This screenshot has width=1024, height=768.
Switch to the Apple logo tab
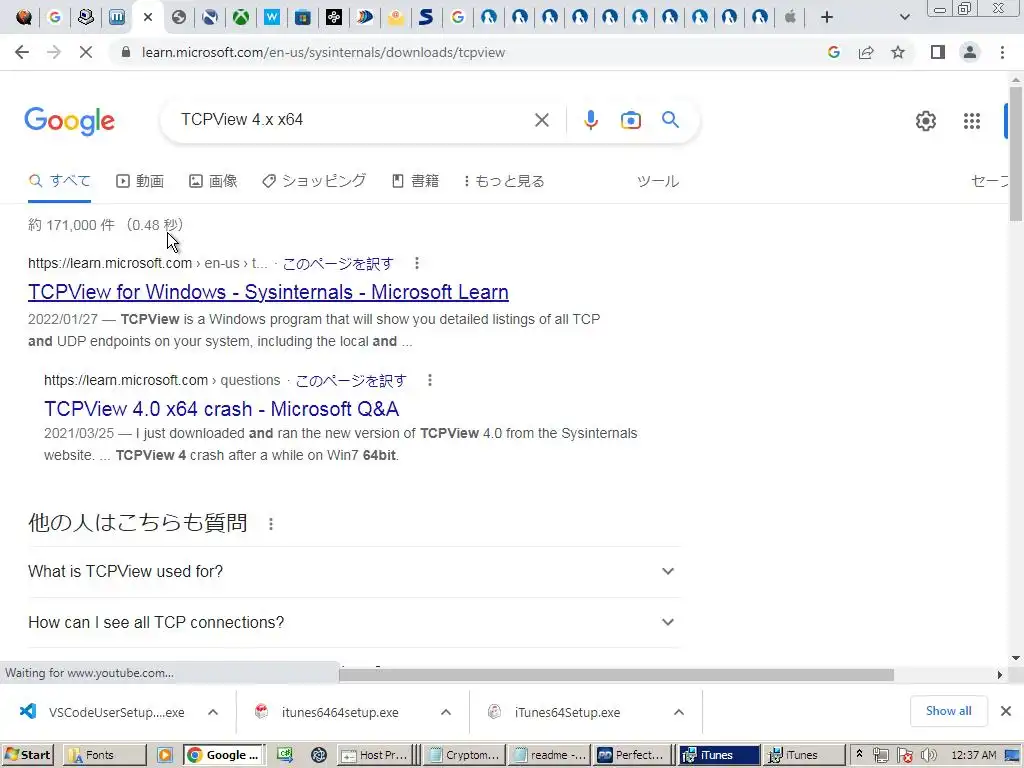pyautogui.click(x=790, y=17)
